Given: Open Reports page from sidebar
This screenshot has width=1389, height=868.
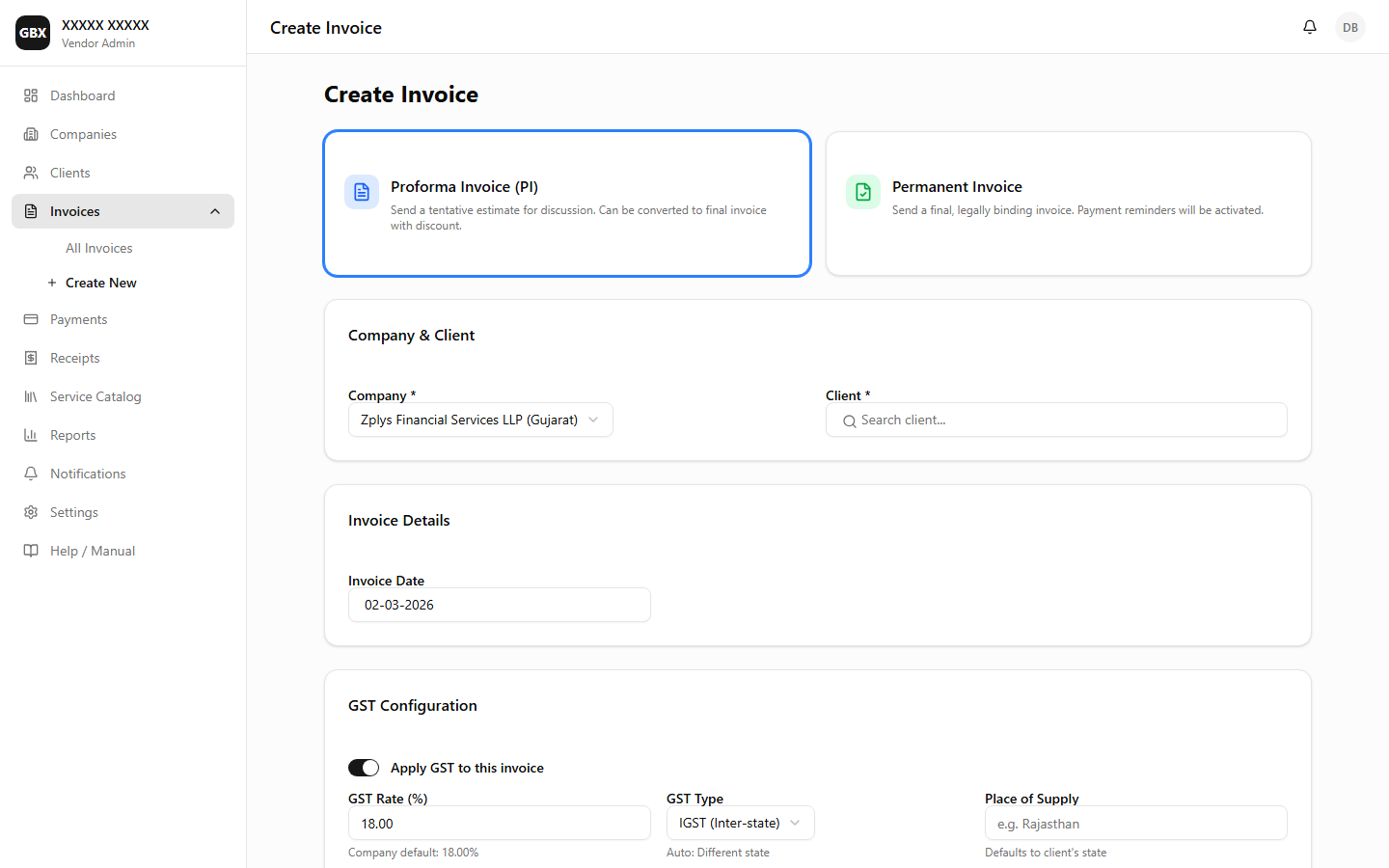Looking at the screenshot, I should pos(123,435).
